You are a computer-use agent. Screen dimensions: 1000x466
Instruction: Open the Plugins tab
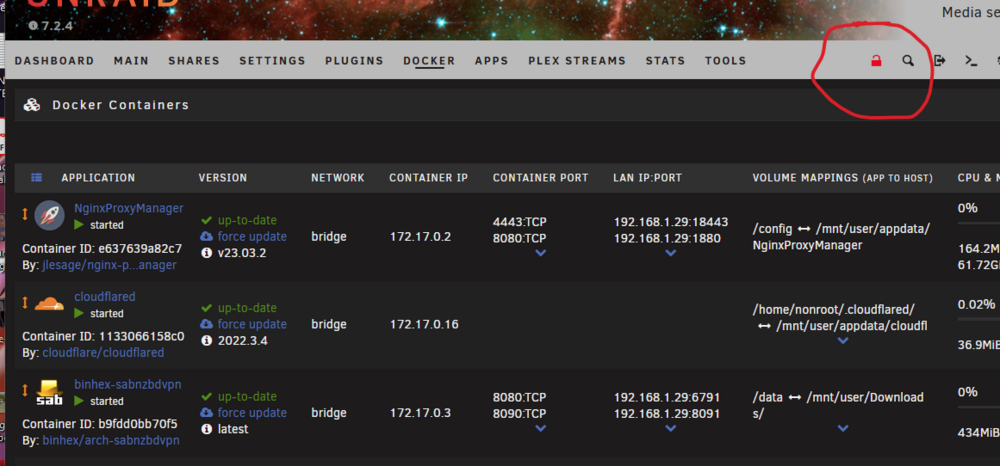(354, 61)
